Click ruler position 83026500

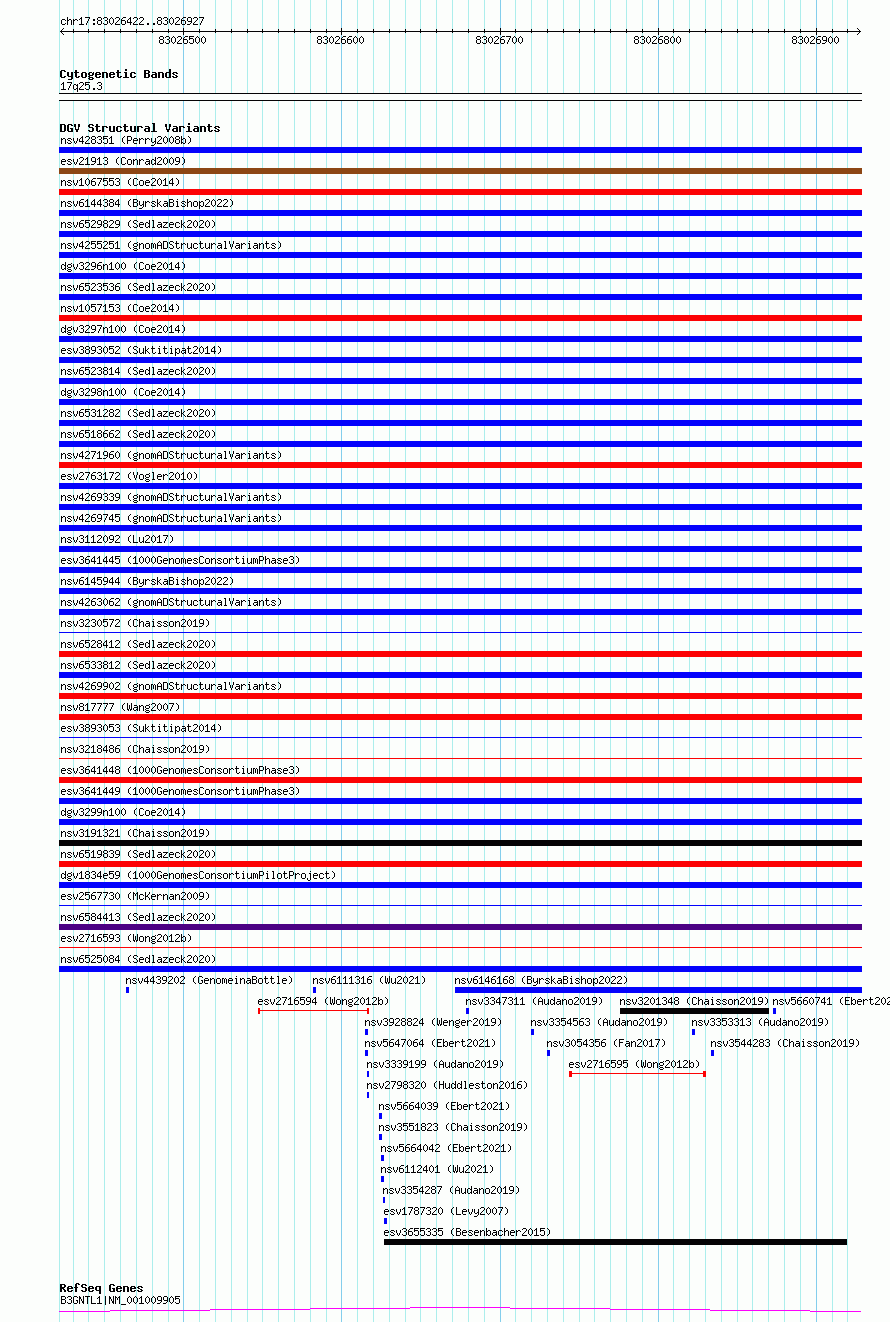[183, 40]
